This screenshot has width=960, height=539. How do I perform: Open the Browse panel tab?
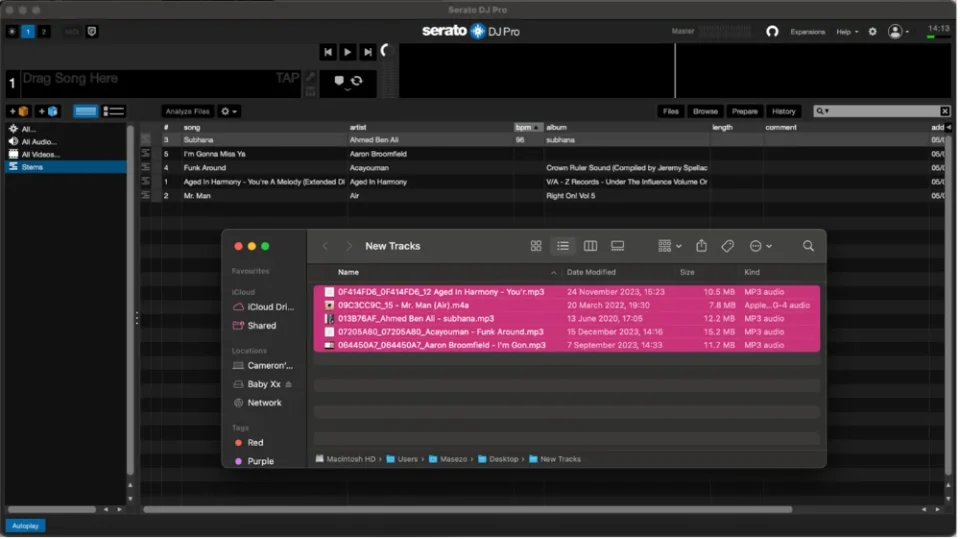point(707,111)
